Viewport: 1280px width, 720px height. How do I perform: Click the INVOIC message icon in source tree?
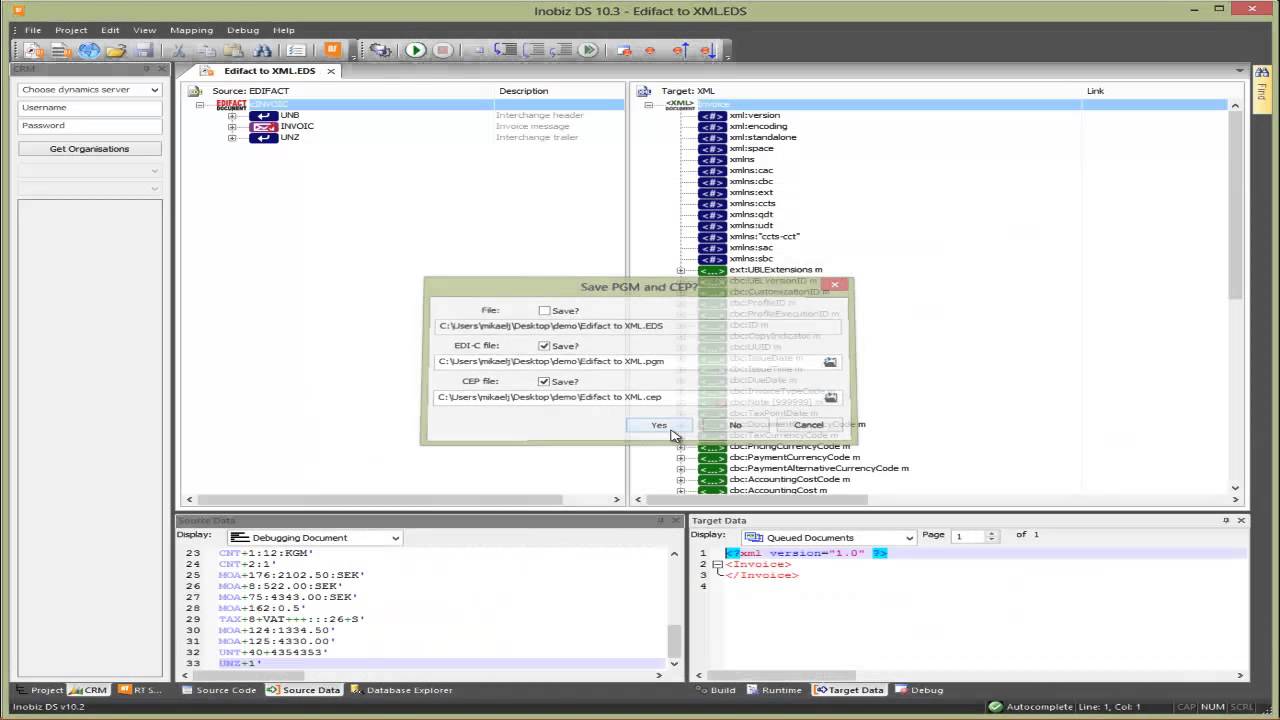tap(263, 126)
